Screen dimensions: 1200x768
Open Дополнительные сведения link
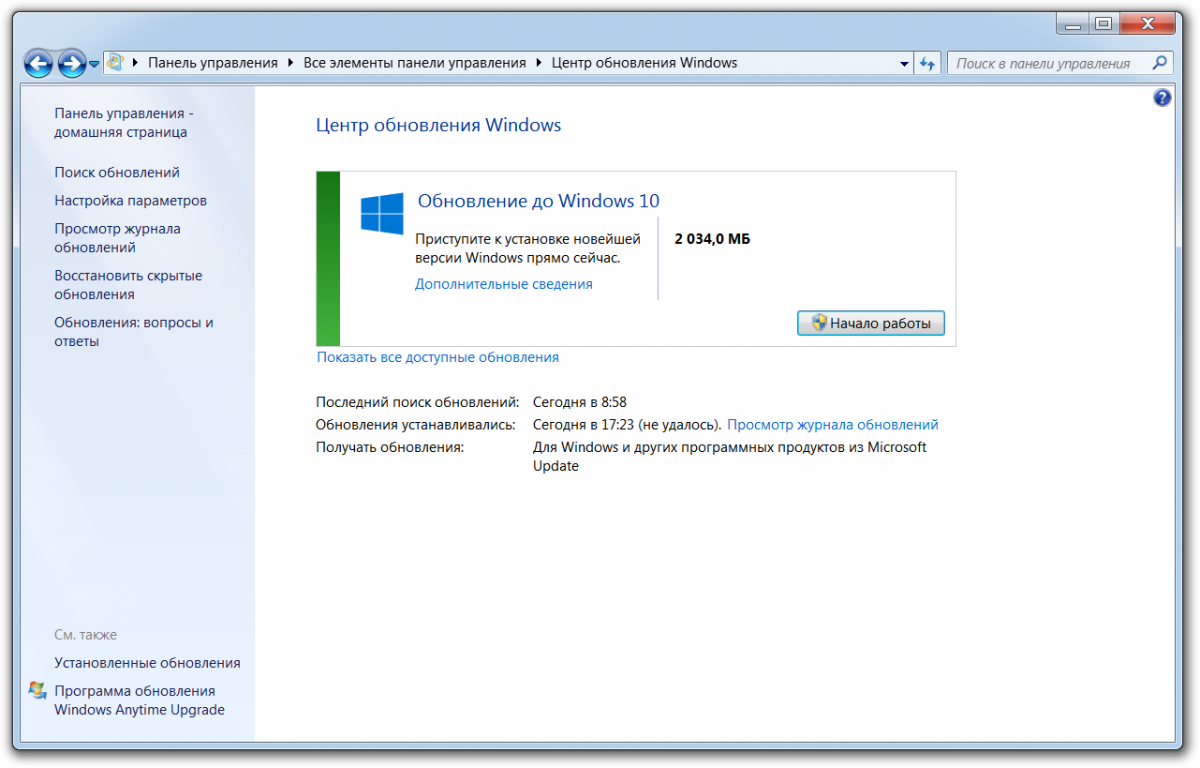(504, 284)
